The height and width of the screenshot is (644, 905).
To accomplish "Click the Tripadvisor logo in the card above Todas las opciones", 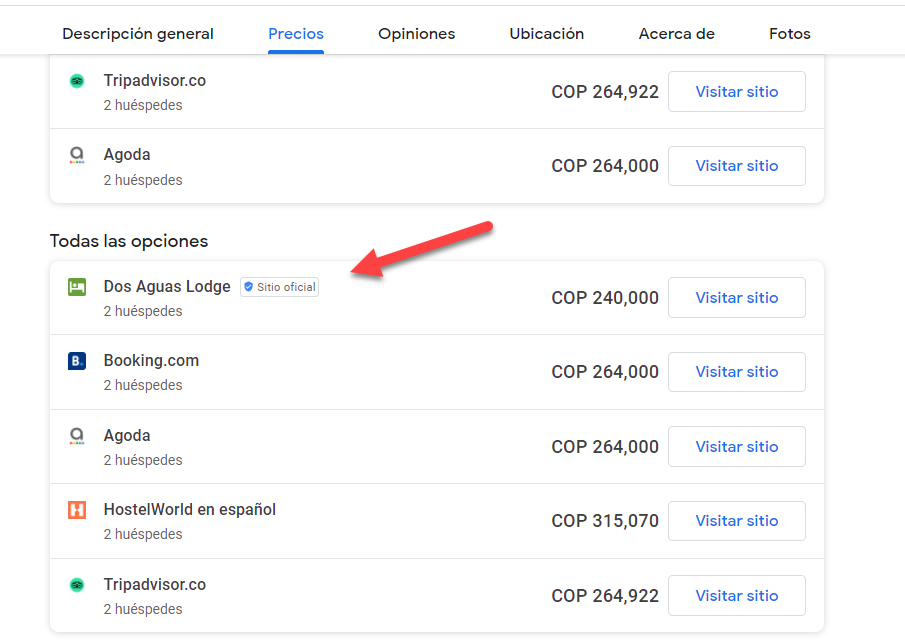I will coord(77,81).
